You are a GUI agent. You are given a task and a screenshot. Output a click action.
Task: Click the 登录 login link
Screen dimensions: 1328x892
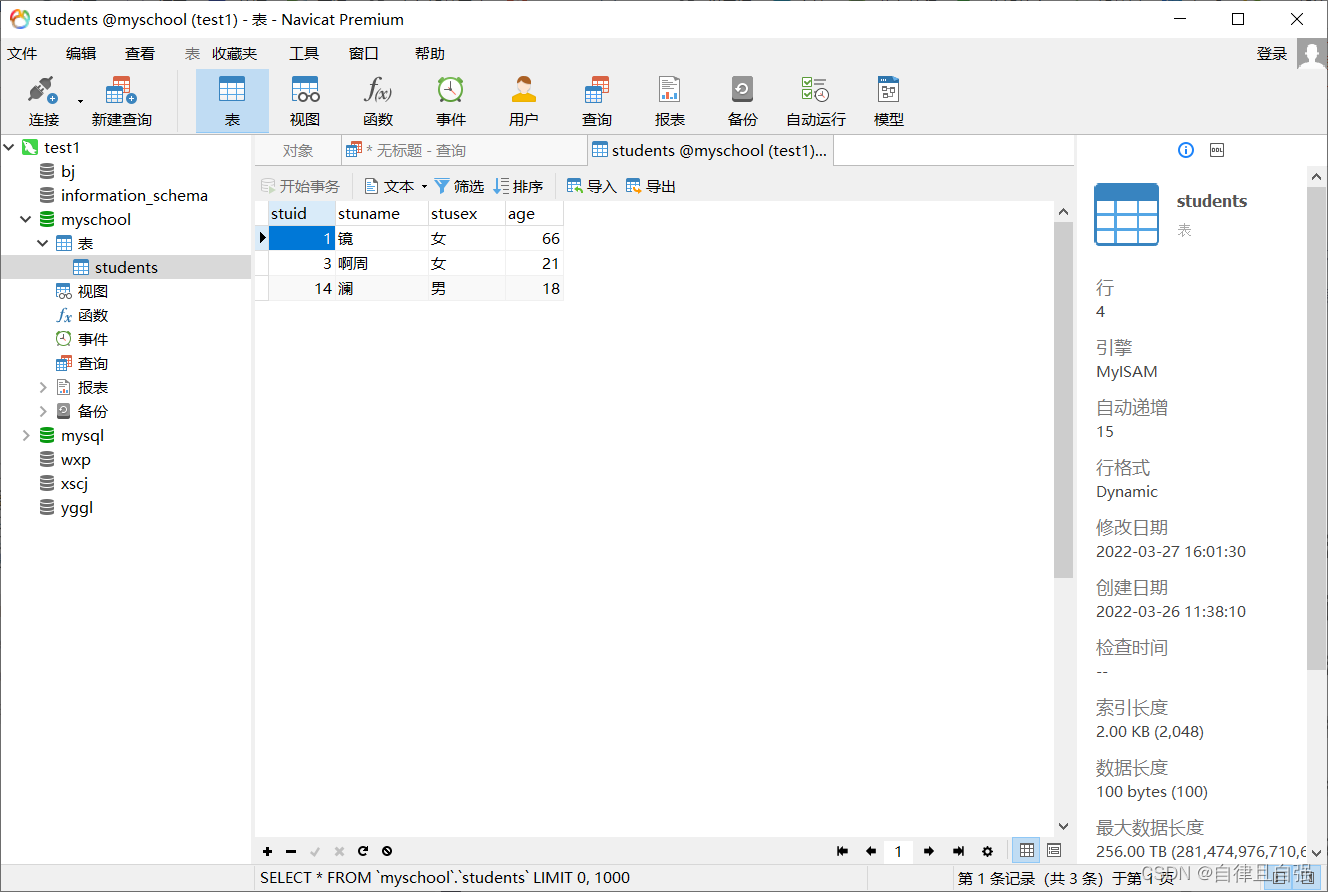coord(1272,54)
